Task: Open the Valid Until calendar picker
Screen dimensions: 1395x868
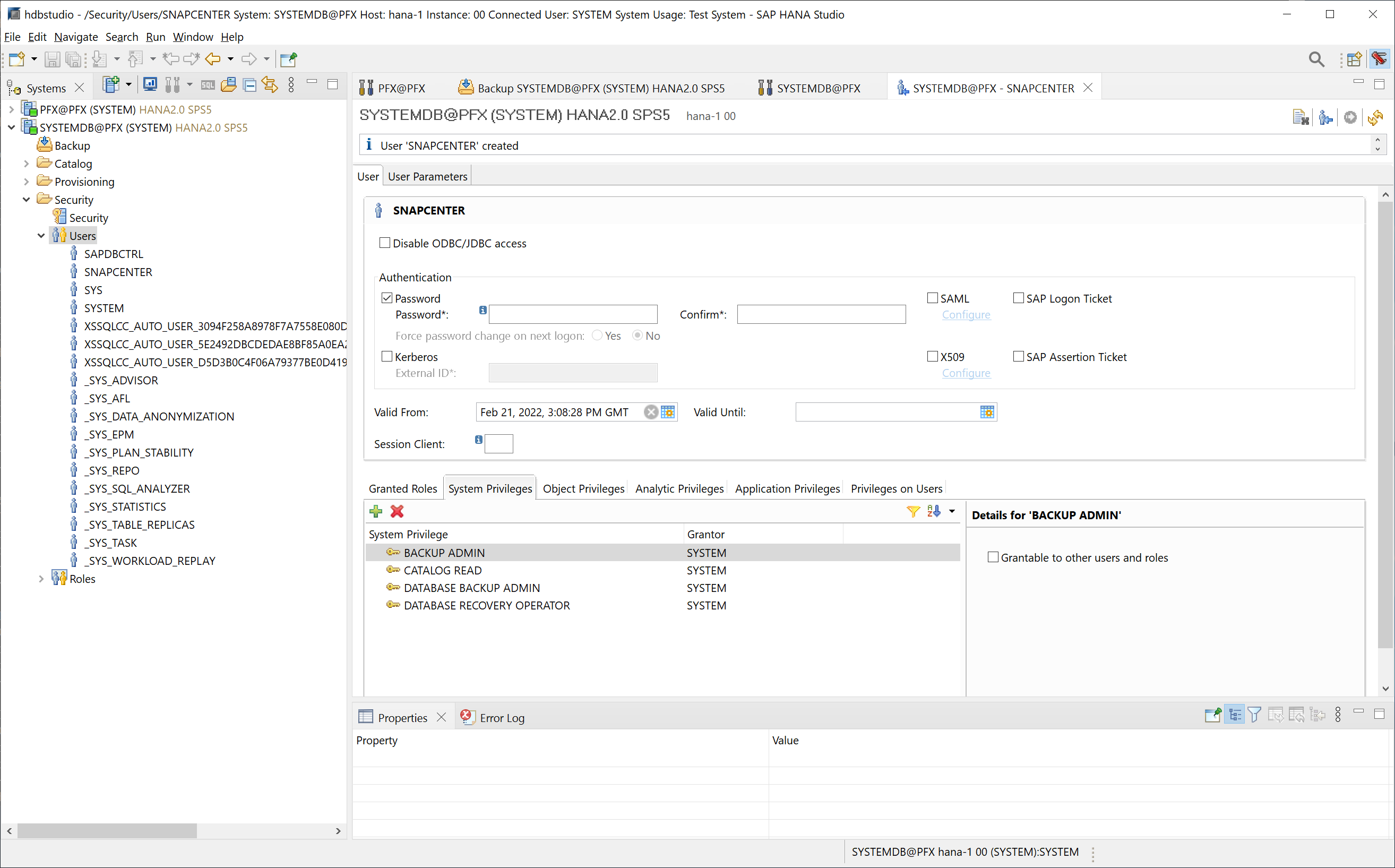Action: pyautogui.click(x=986, y=412)
